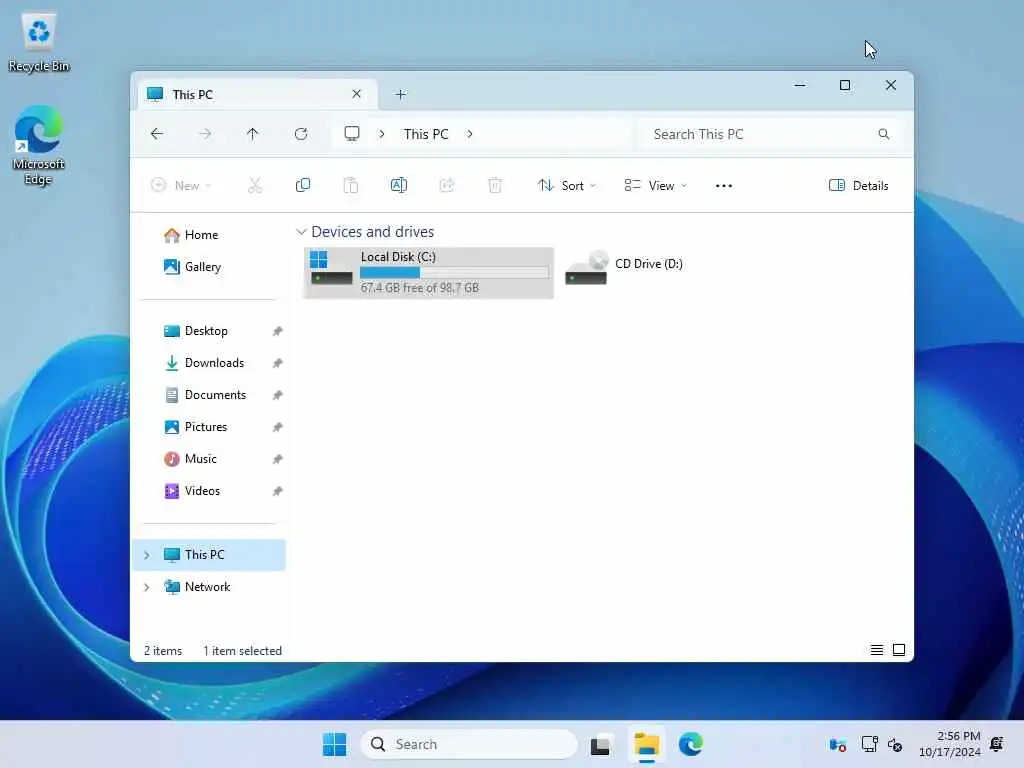Close the This PC tab

coord(357,94)
